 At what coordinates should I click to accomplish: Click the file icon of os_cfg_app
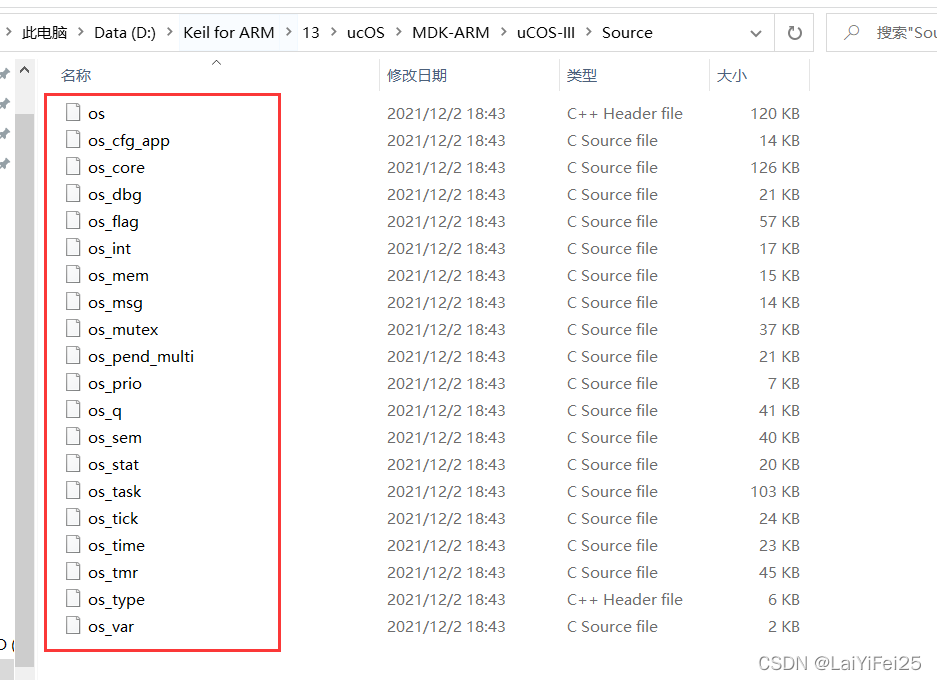[x=73, y=139]
